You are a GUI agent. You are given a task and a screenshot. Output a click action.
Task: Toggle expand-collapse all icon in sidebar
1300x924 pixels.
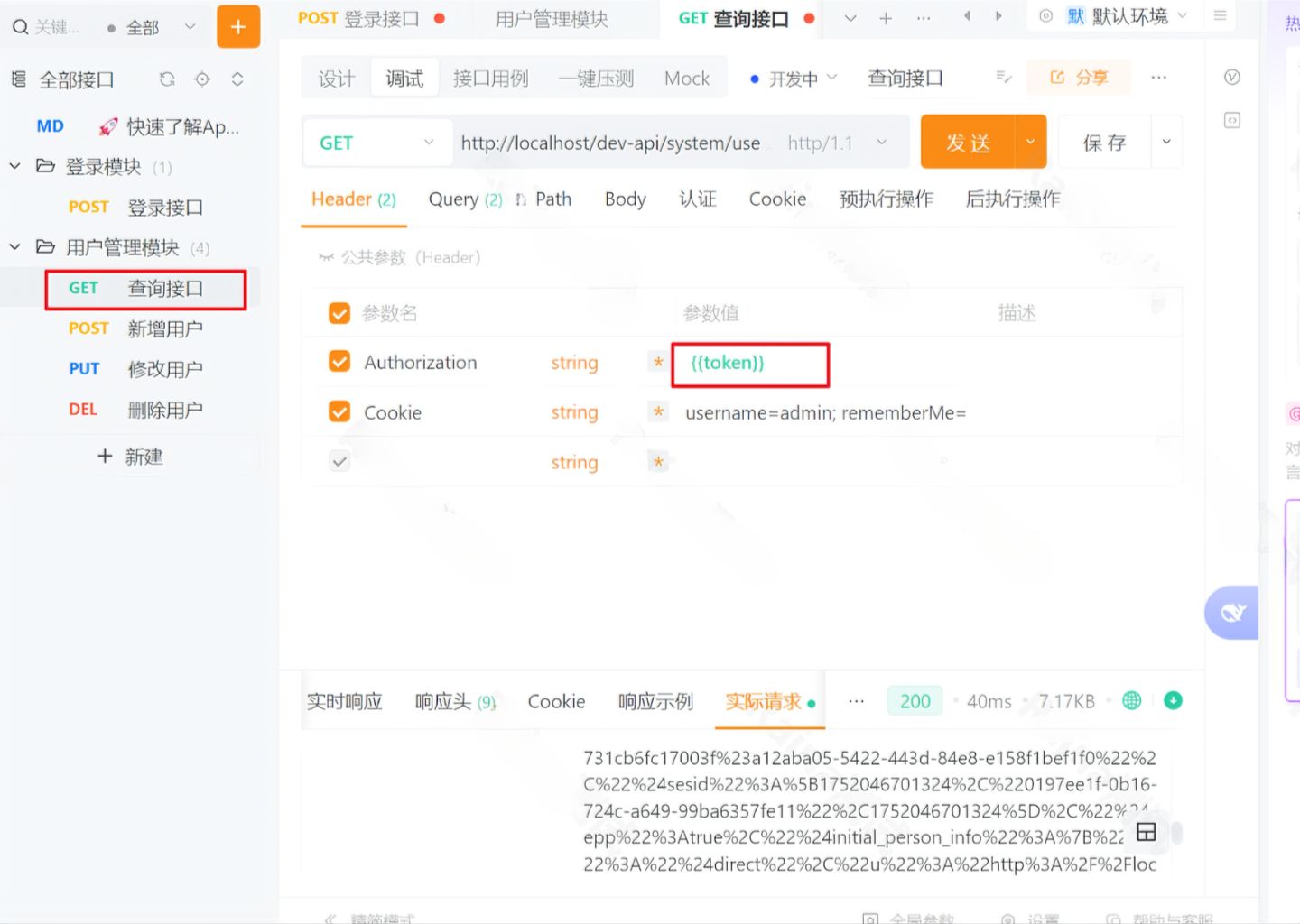(237, 79)
